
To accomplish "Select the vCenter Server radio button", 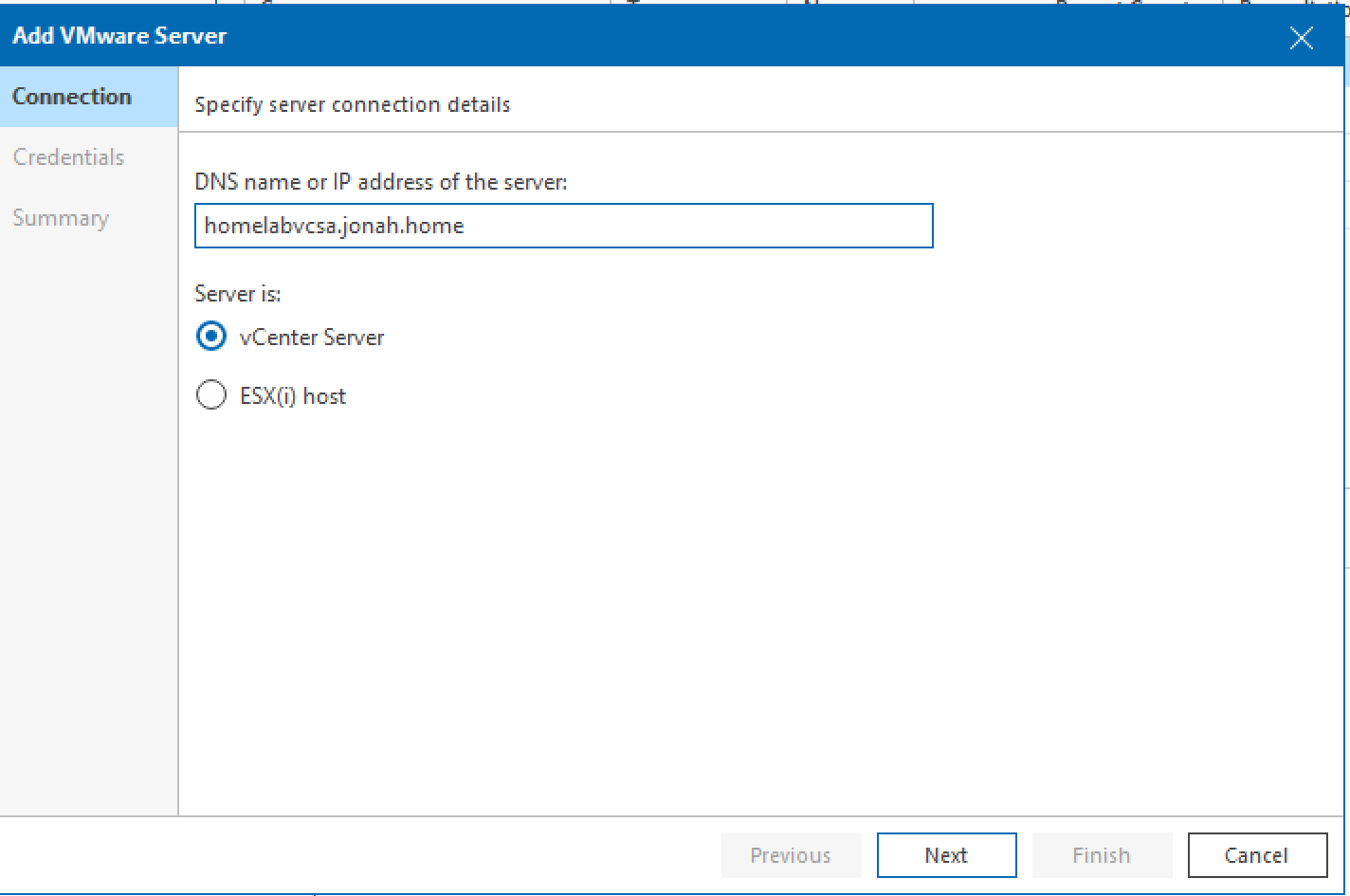I will click(x=211, y=337).
